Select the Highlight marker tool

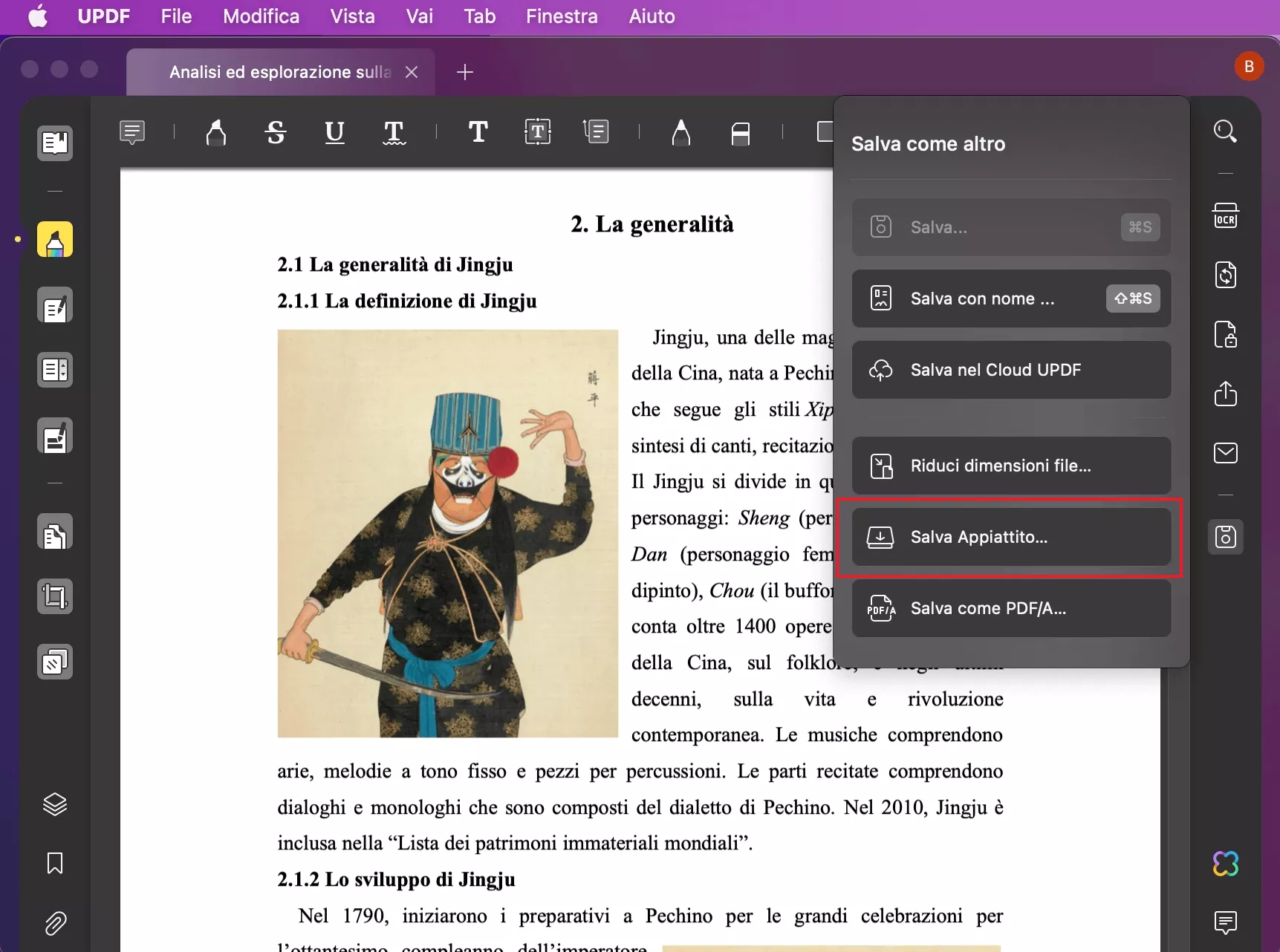click(216, 132)
